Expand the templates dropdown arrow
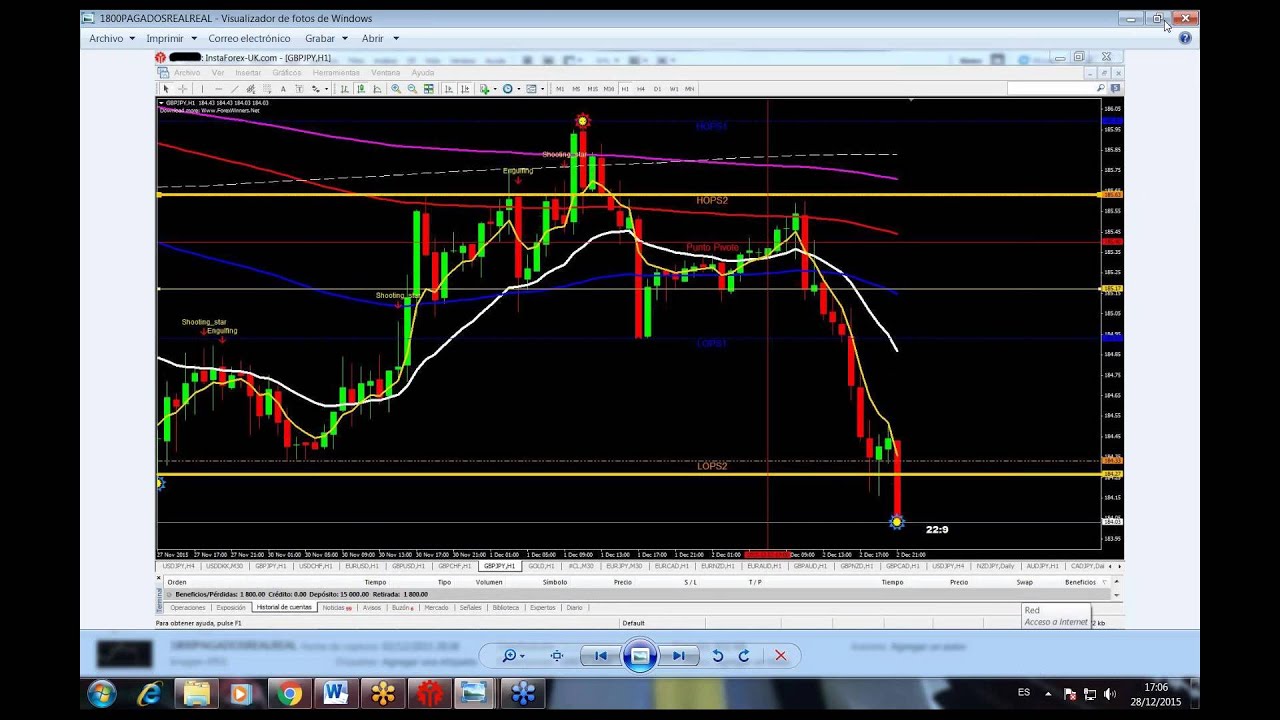1280x720 pixels. (543, 89)
